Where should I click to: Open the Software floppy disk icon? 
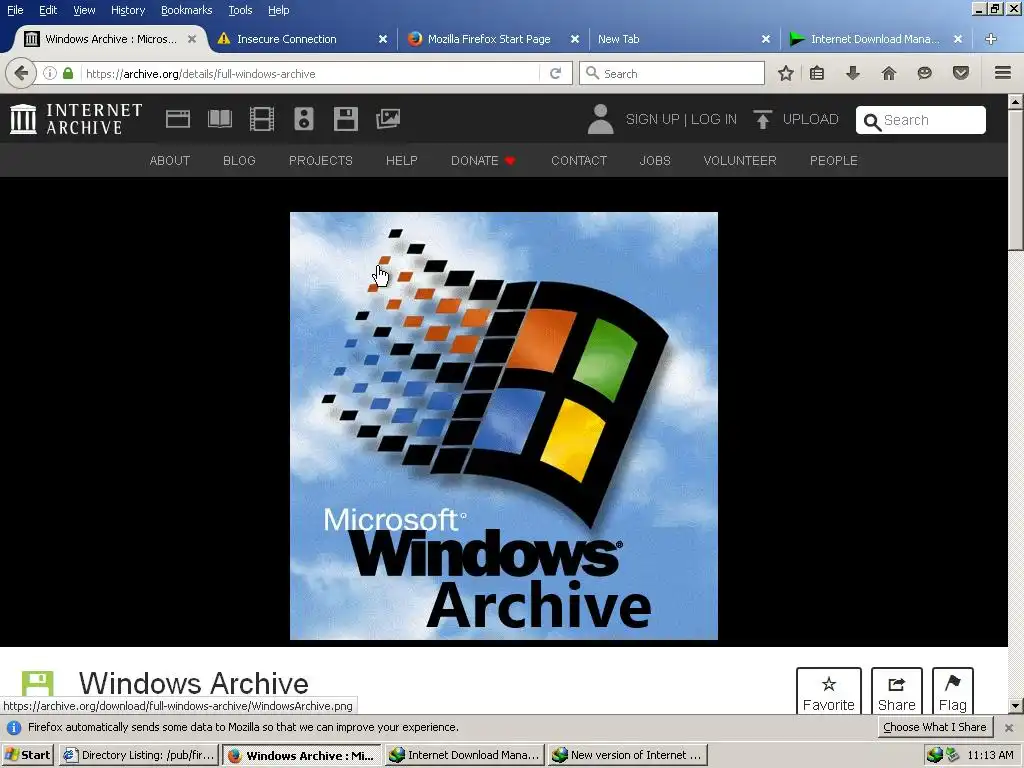pos(345,119)
